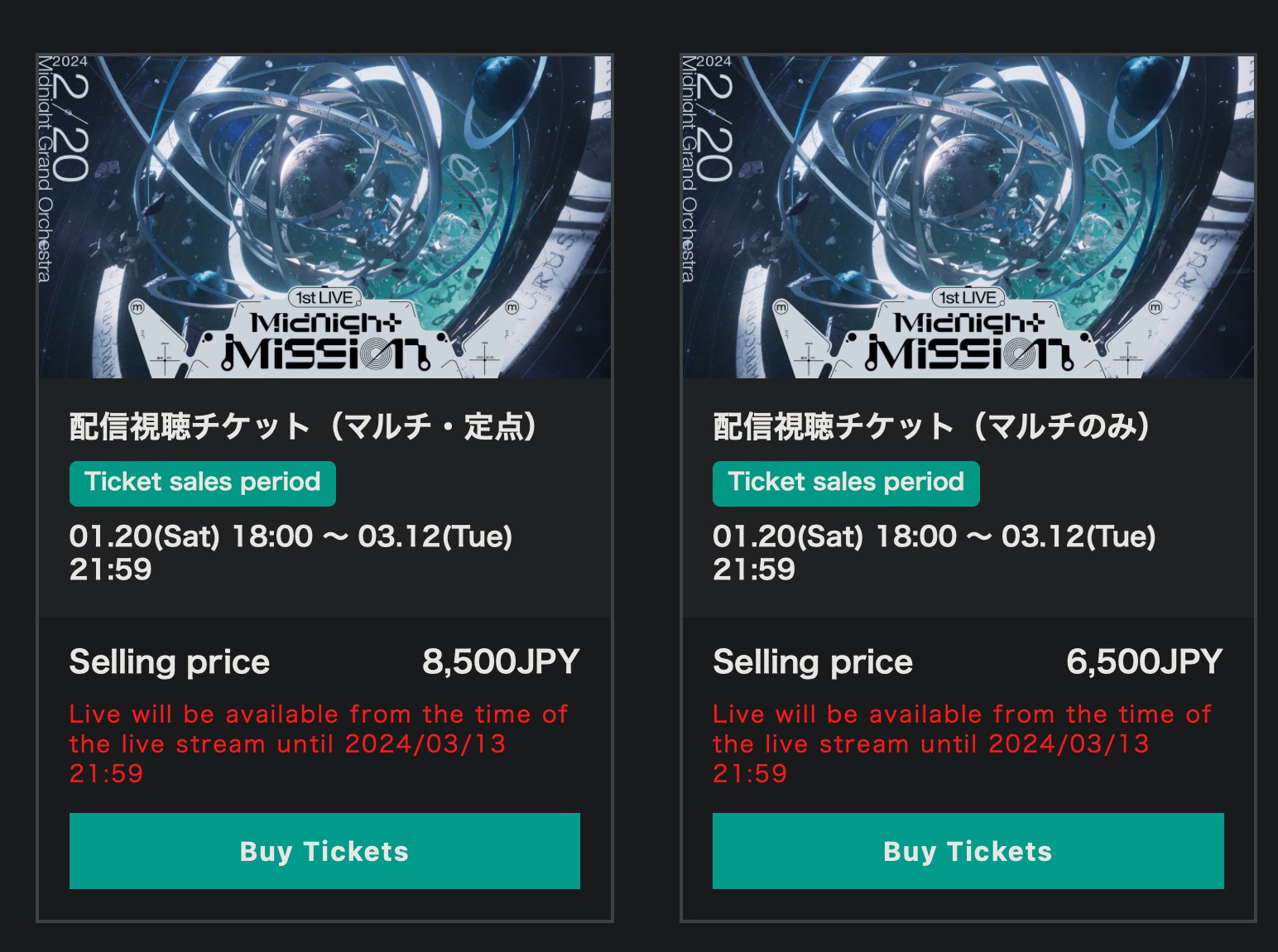Select the マルチのみ ticket title
Viewport: 1278px width, 952px height.
coord(932,426)
